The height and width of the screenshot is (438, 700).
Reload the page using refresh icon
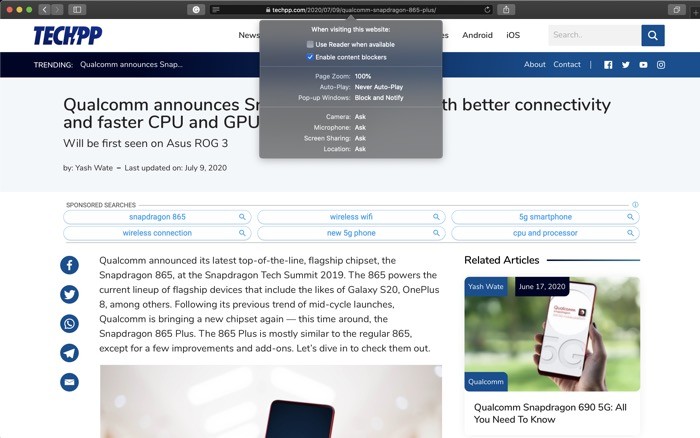click(487, 9)
